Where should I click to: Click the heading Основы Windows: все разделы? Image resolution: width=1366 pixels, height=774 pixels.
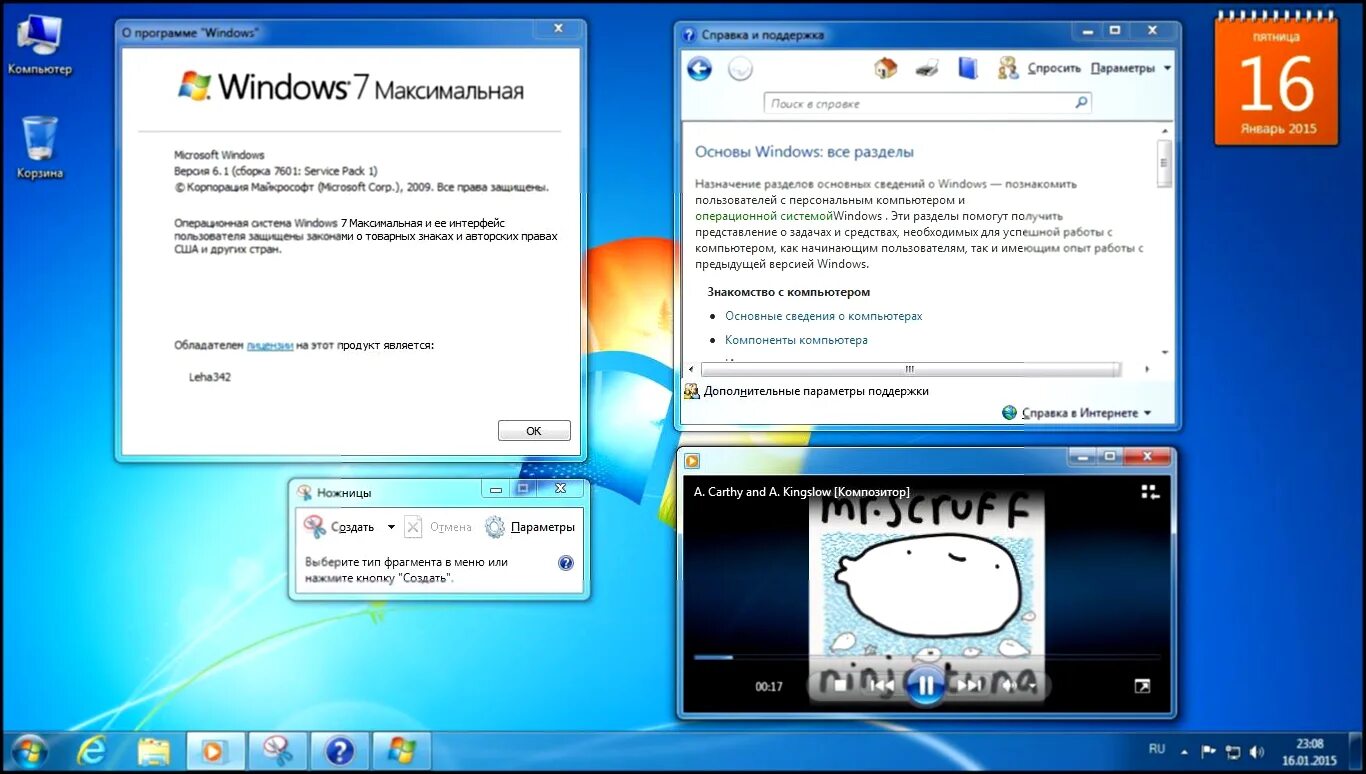pos(804,152)
